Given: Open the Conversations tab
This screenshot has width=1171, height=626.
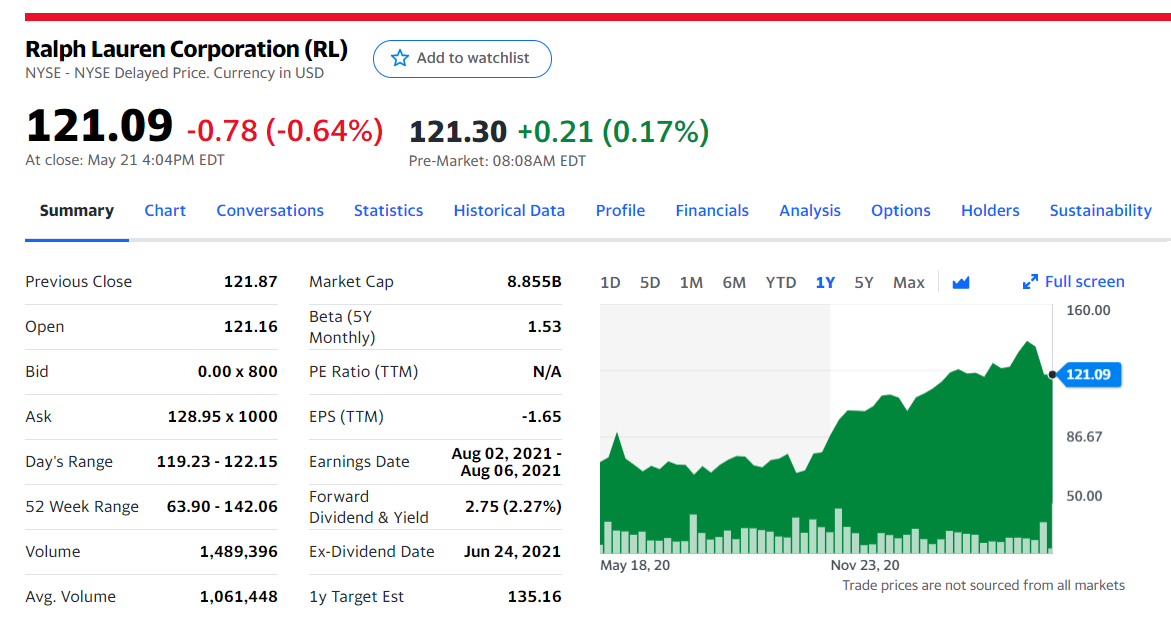Looking at the screenshot, I should 270,211.
